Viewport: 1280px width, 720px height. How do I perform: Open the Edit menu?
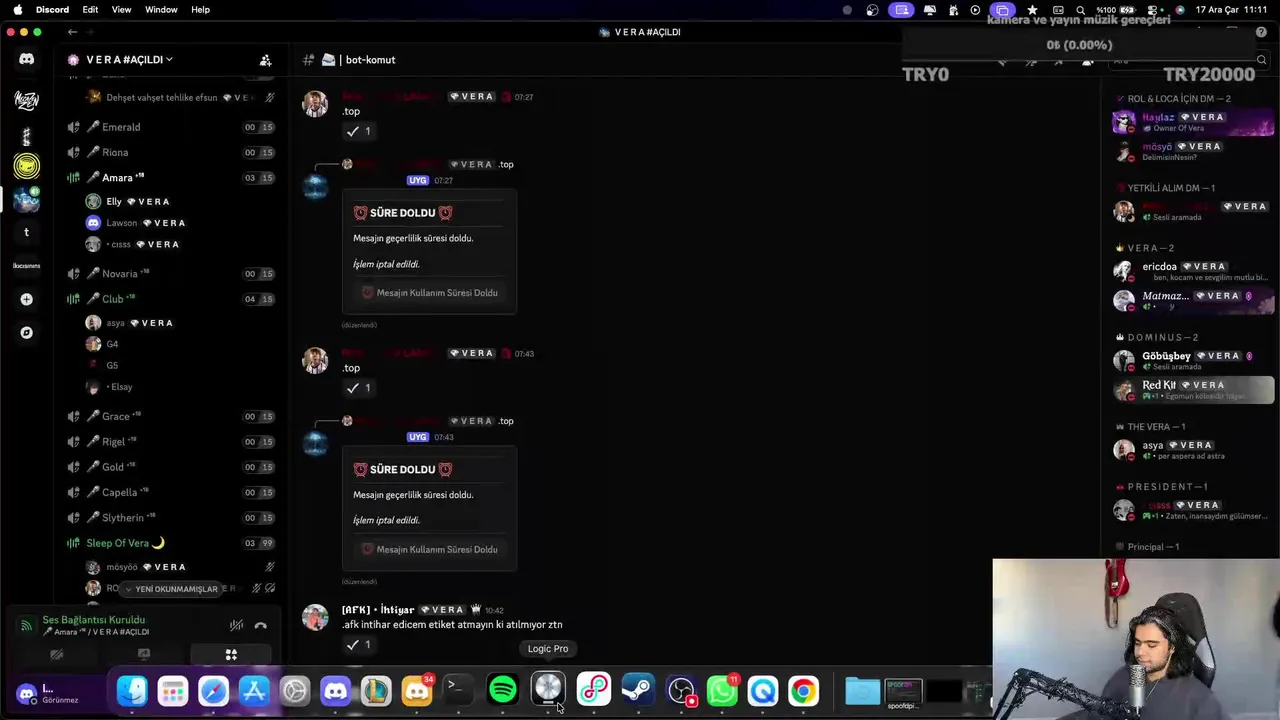coord(90,10)
